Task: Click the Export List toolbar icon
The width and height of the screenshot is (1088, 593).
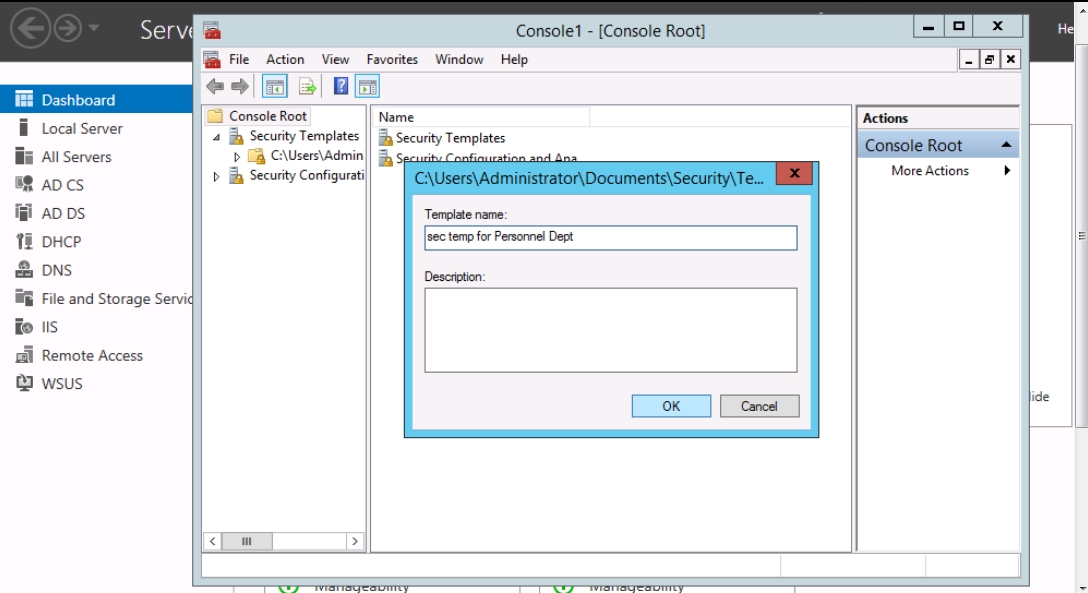Action: click(307, 87)
